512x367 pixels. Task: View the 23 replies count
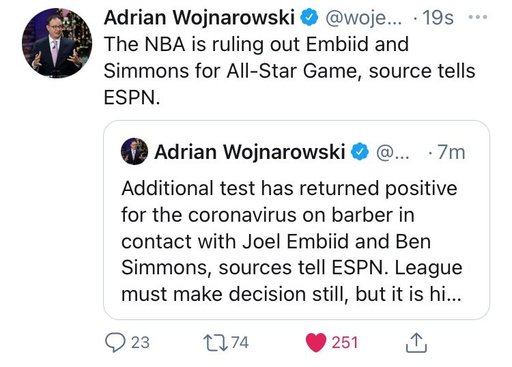140,343
